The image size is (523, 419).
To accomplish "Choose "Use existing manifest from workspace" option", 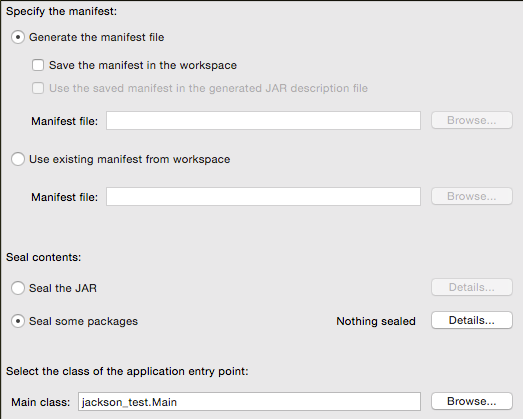I will 18,159.
